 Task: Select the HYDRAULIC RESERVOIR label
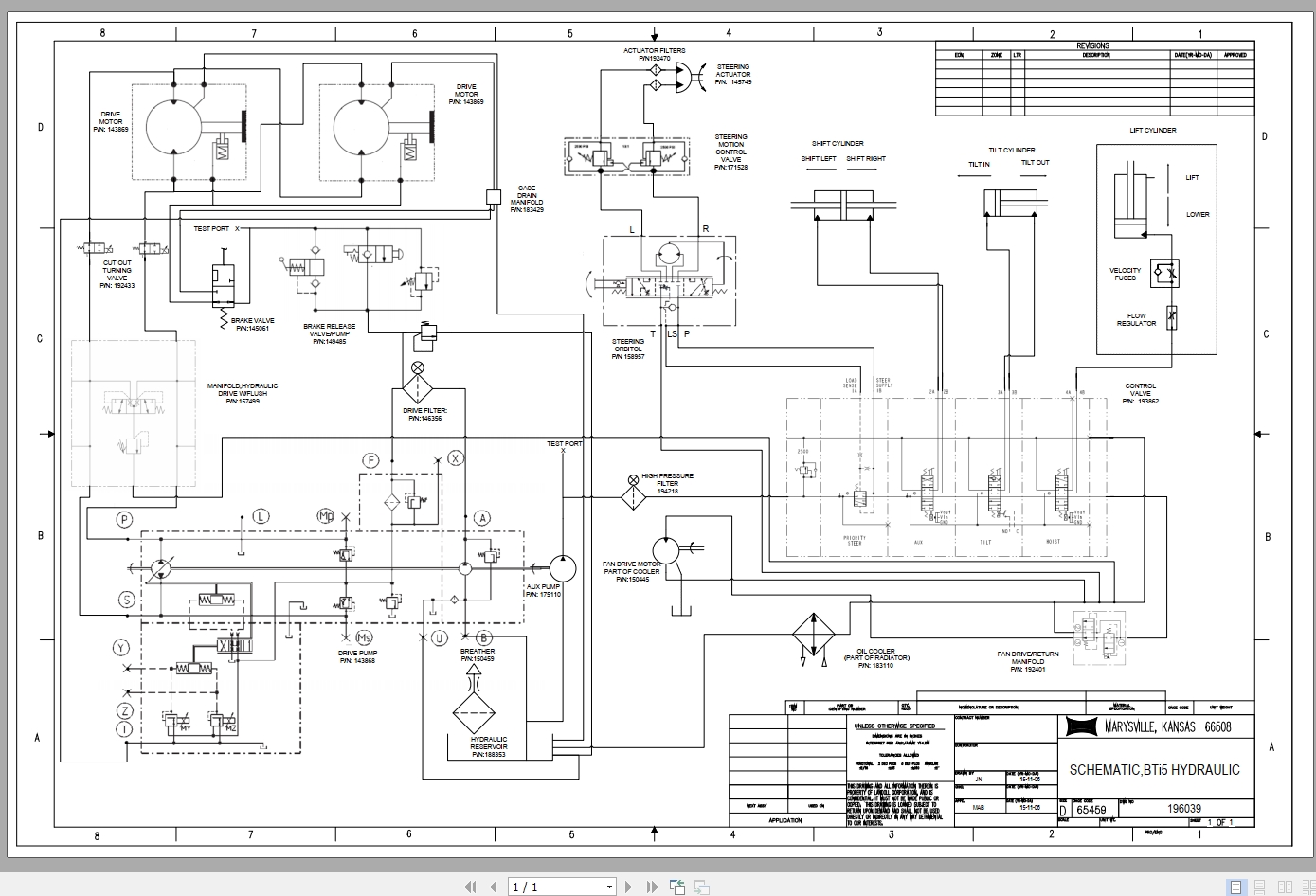click(x=489, y=747)
